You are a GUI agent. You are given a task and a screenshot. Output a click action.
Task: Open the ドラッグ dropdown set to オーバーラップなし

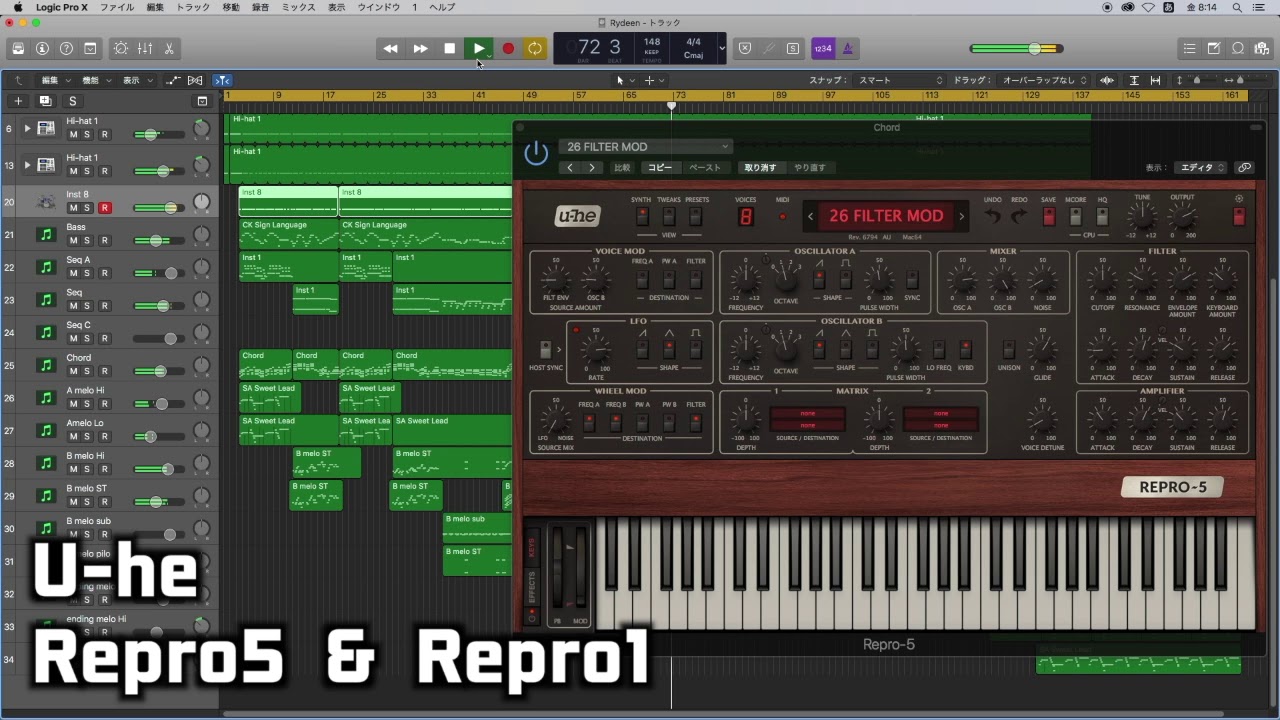[x=1044, y=80]
